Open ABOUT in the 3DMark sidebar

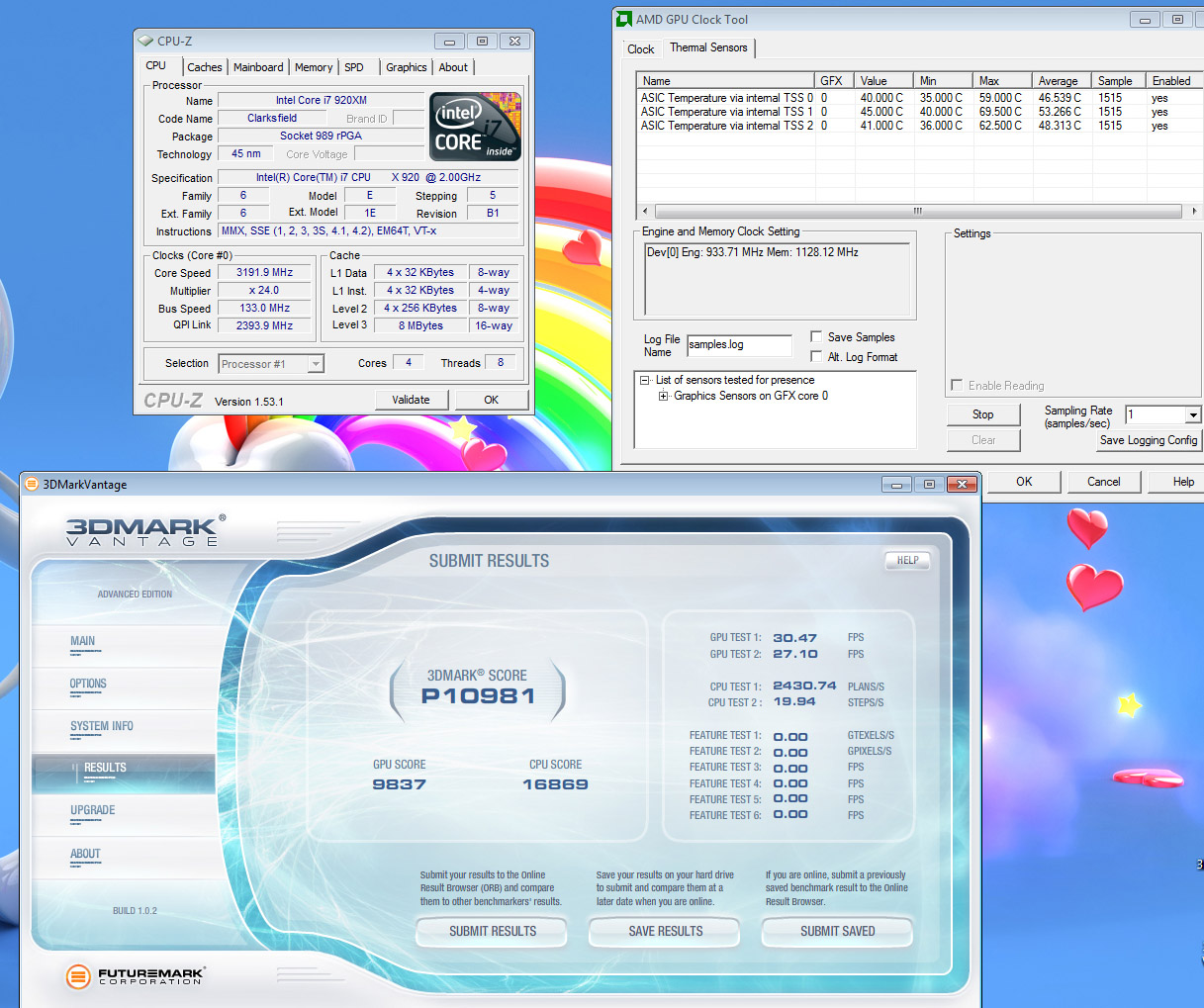click(x=85, y=854)
